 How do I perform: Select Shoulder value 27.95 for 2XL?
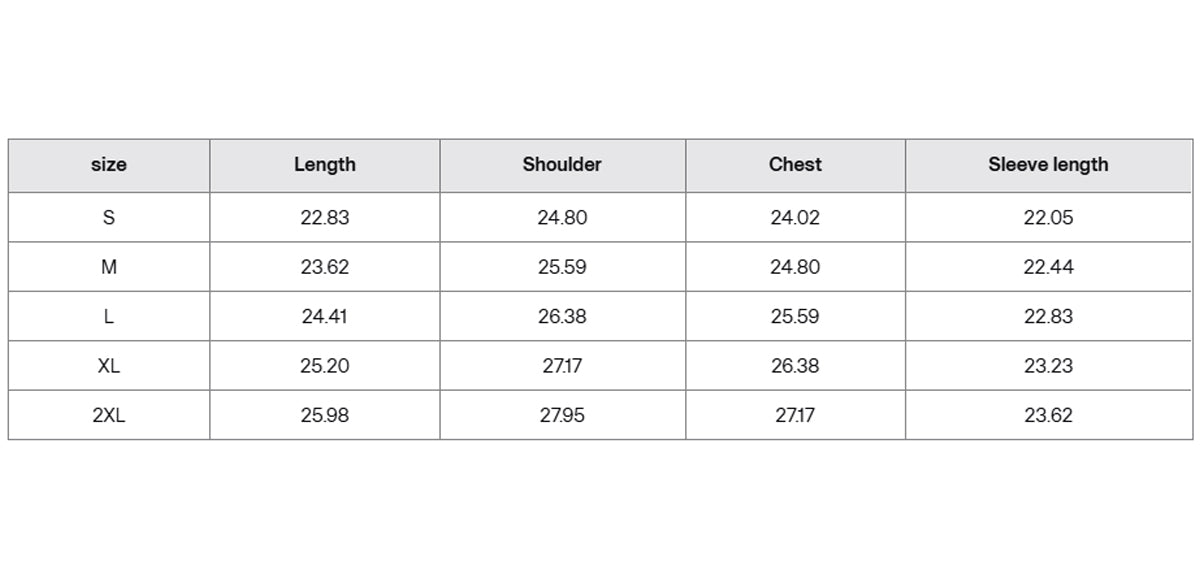[562, 415]
